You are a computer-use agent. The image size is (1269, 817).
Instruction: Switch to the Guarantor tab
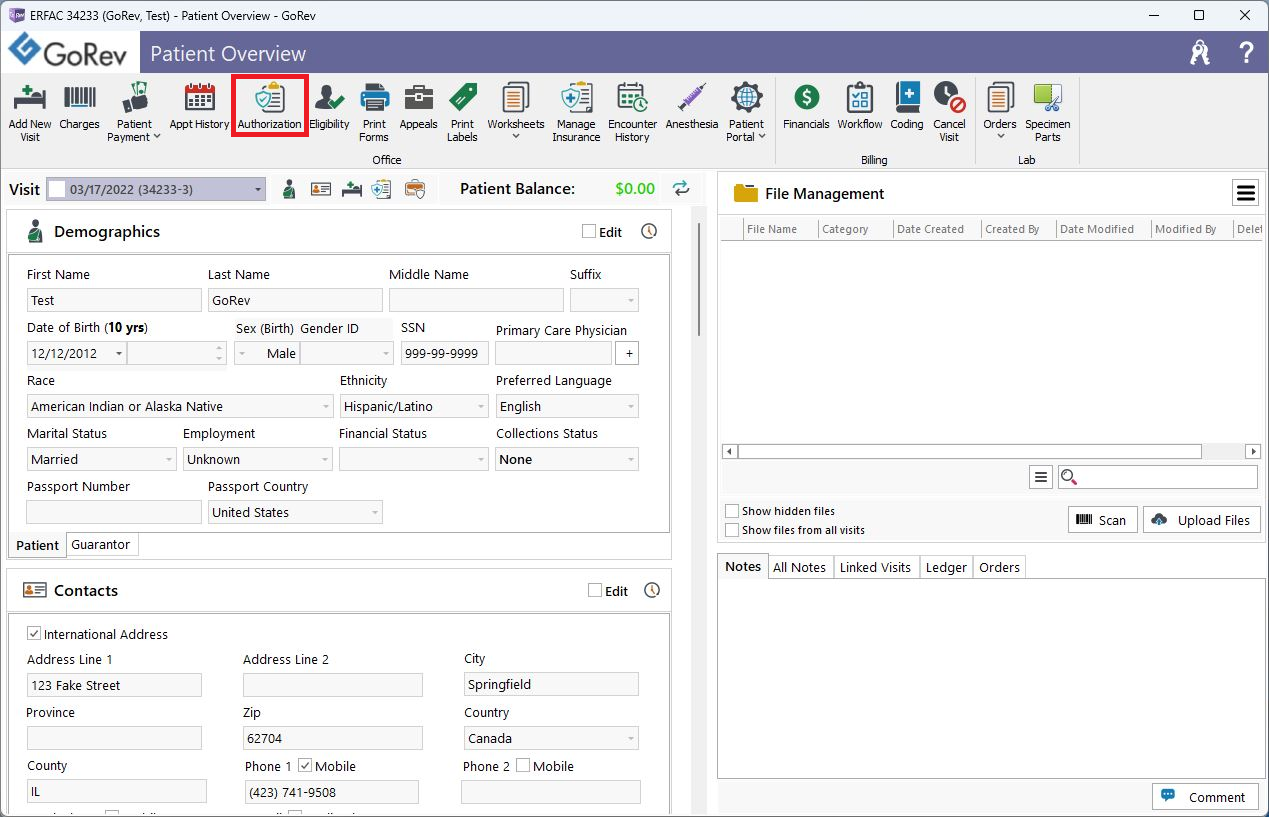(101, 544)
